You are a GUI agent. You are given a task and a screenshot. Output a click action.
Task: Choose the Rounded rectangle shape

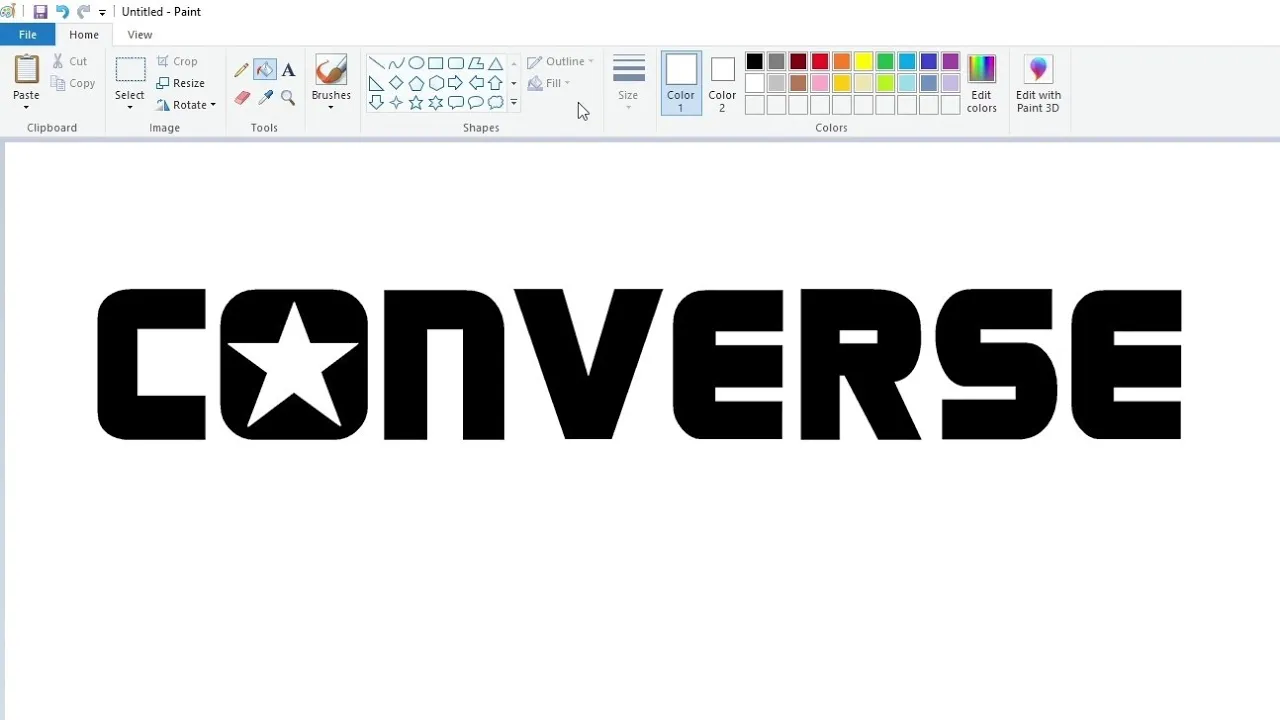click(x=456, y=63)
